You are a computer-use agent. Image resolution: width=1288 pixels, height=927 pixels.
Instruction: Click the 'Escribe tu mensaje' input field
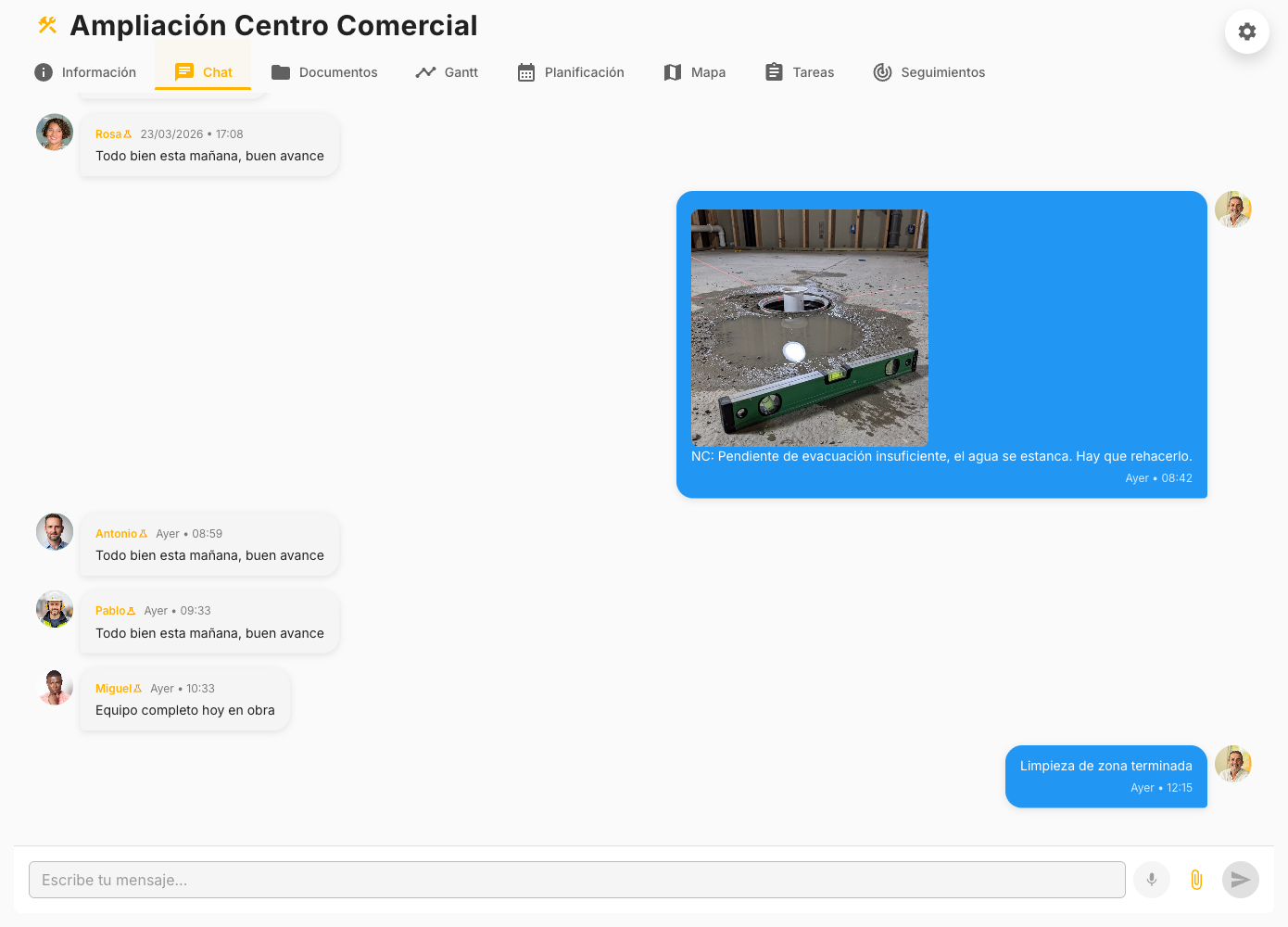click(575, 879)
